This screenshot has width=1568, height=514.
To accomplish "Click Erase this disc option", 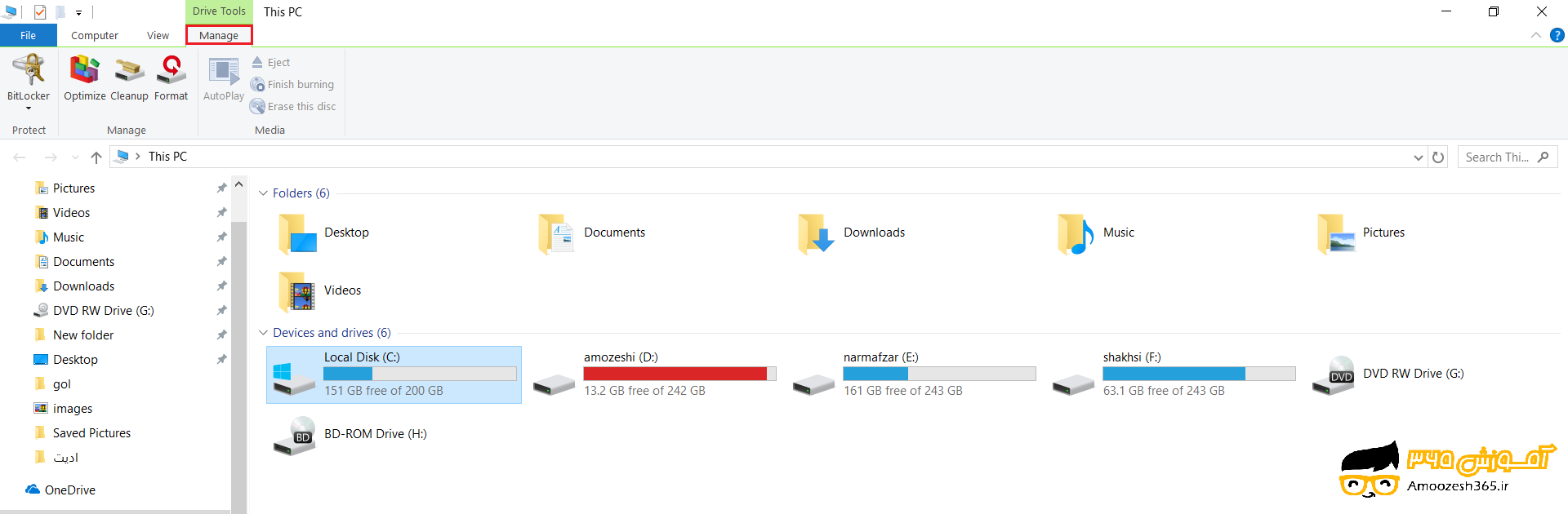I will [293, 106].
